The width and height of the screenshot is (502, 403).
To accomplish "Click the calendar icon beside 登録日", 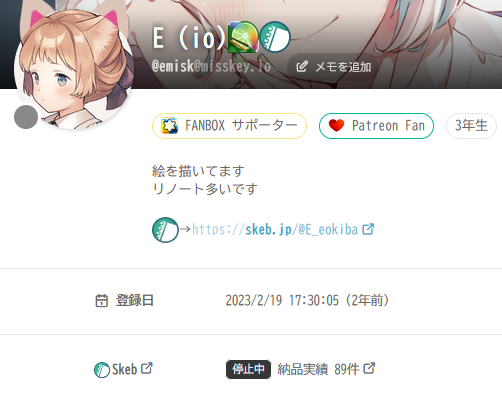I will [102, 301].
